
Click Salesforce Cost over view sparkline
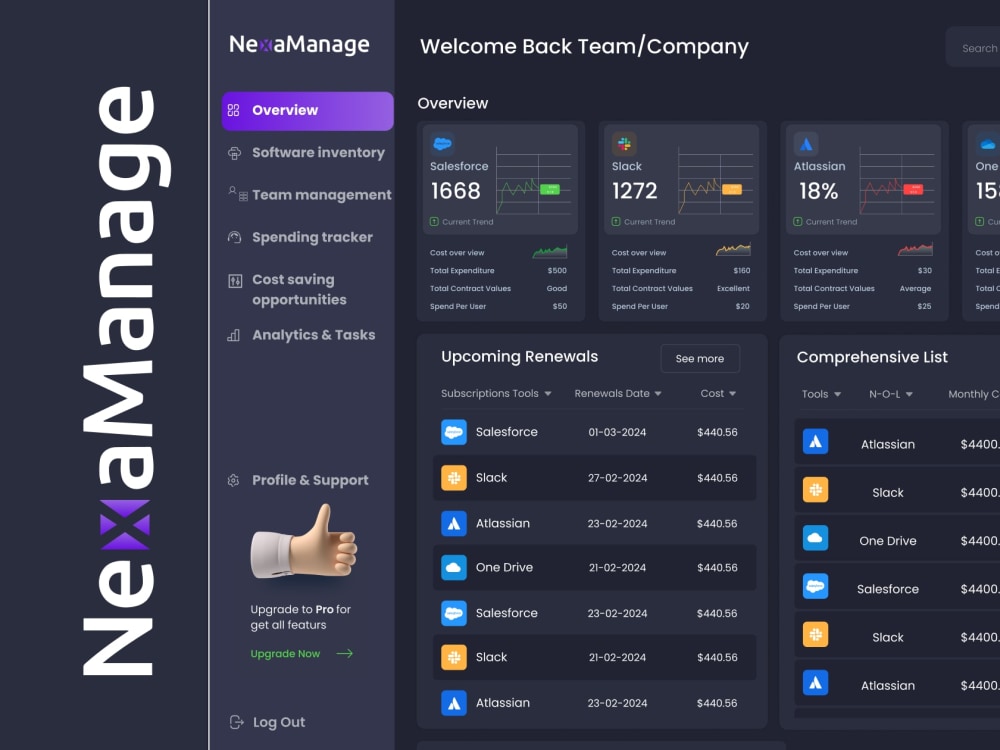click(550, 252)
